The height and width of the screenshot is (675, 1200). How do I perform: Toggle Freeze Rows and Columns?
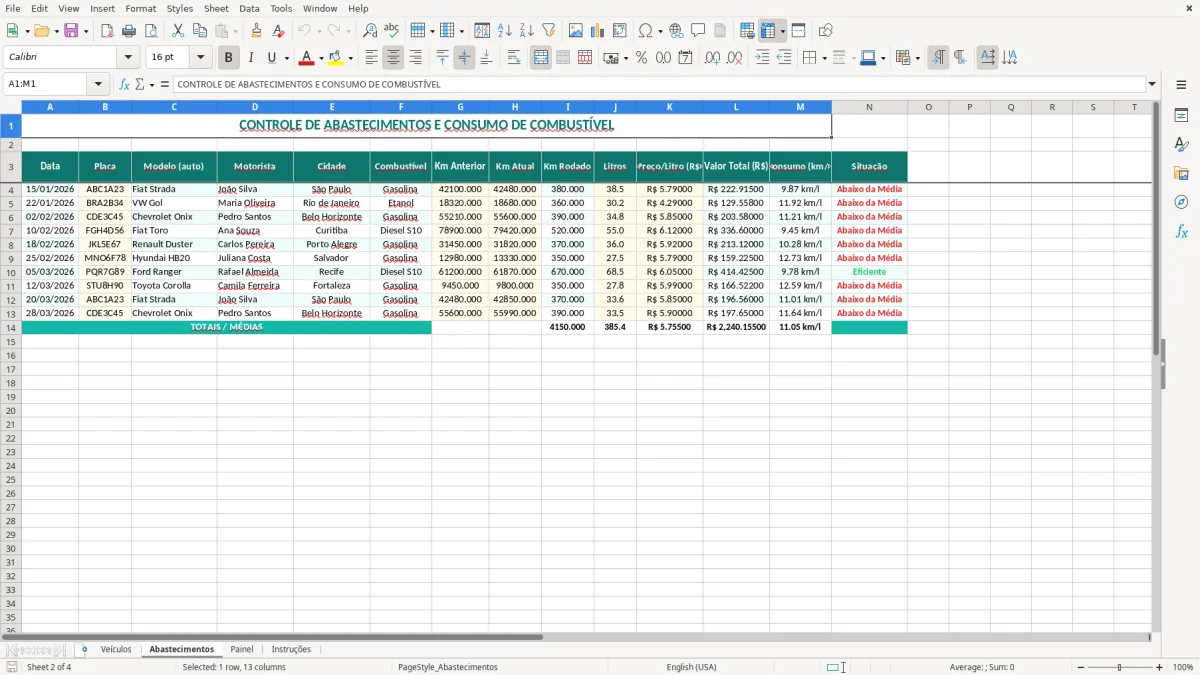pyautogui.click(x=768, y=31)
